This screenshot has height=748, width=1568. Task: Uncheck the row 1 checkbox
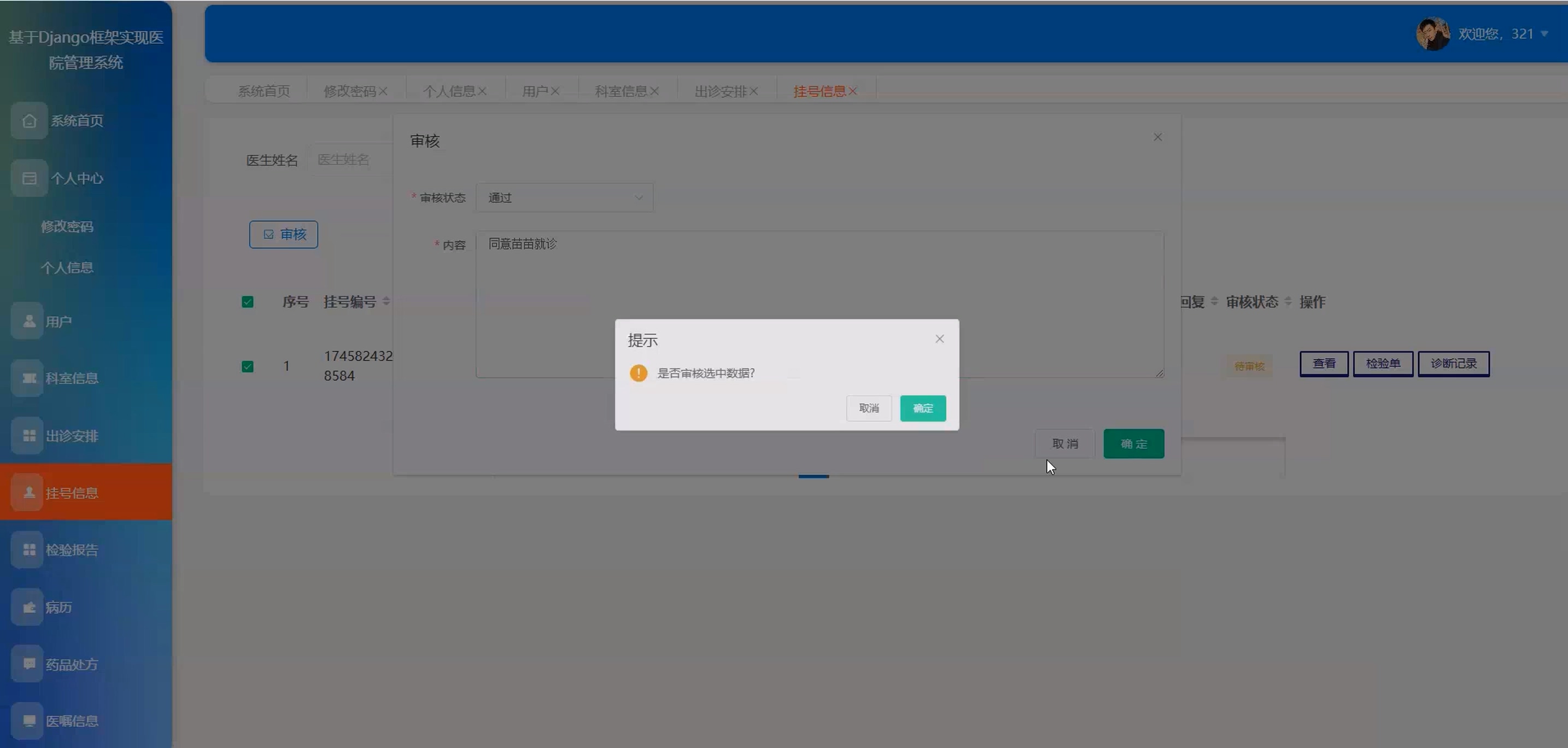coord(247,366)
